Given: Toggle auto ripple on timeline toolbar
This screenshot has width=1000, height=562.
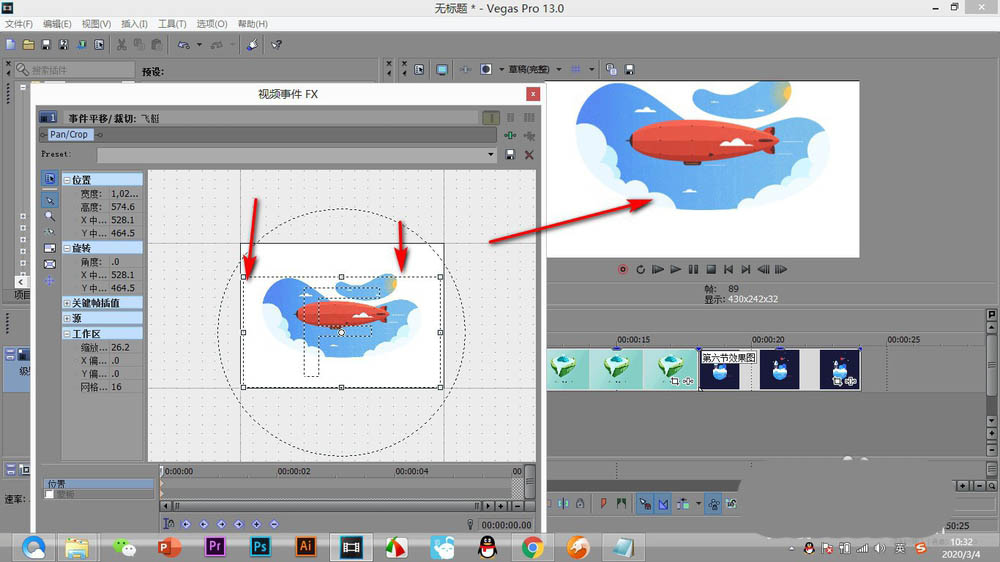Looking at the screenshot, I should (682, 504).
